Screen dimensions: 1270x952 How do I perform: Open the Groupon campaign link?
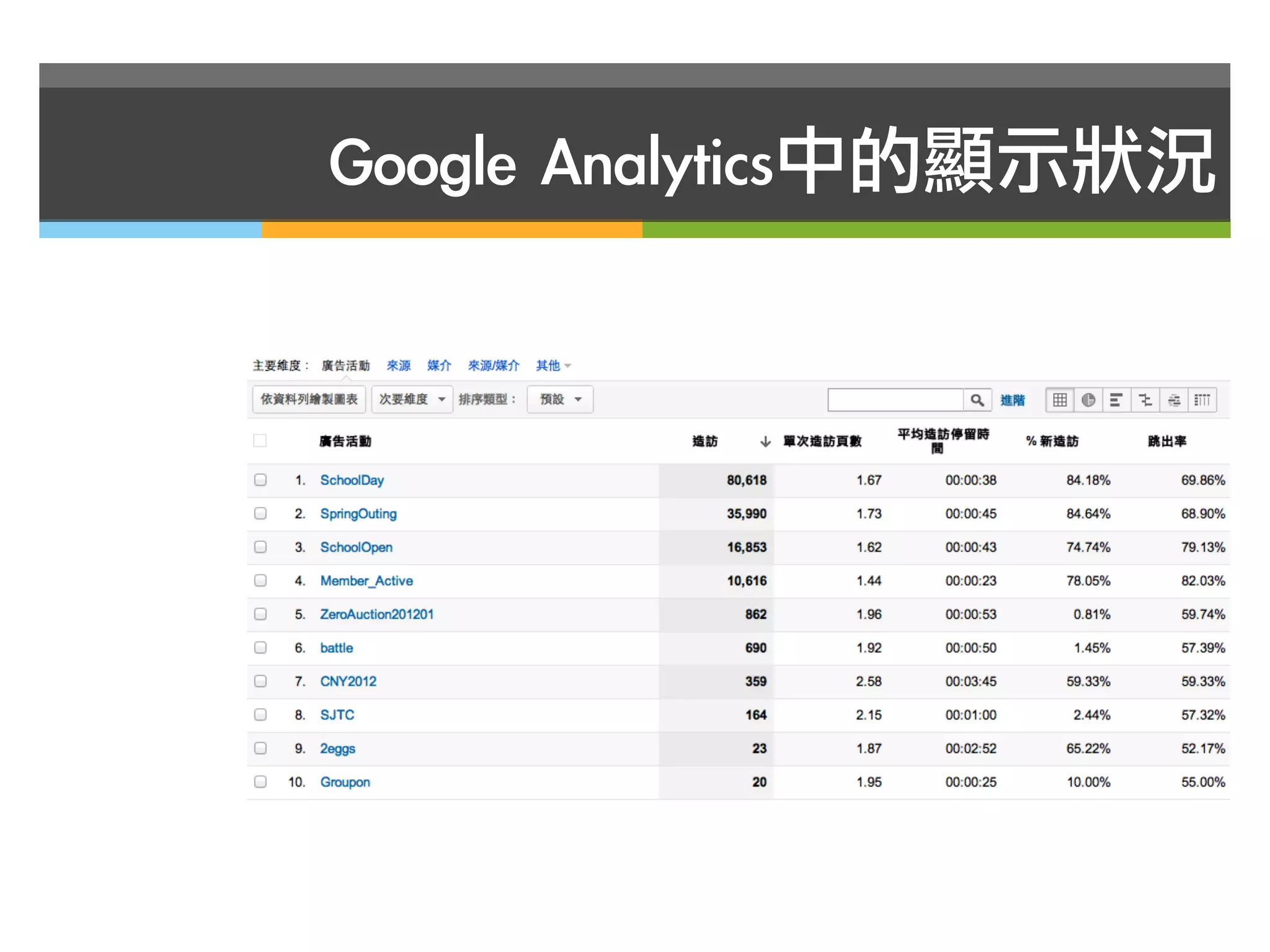[x=345, y=782]
